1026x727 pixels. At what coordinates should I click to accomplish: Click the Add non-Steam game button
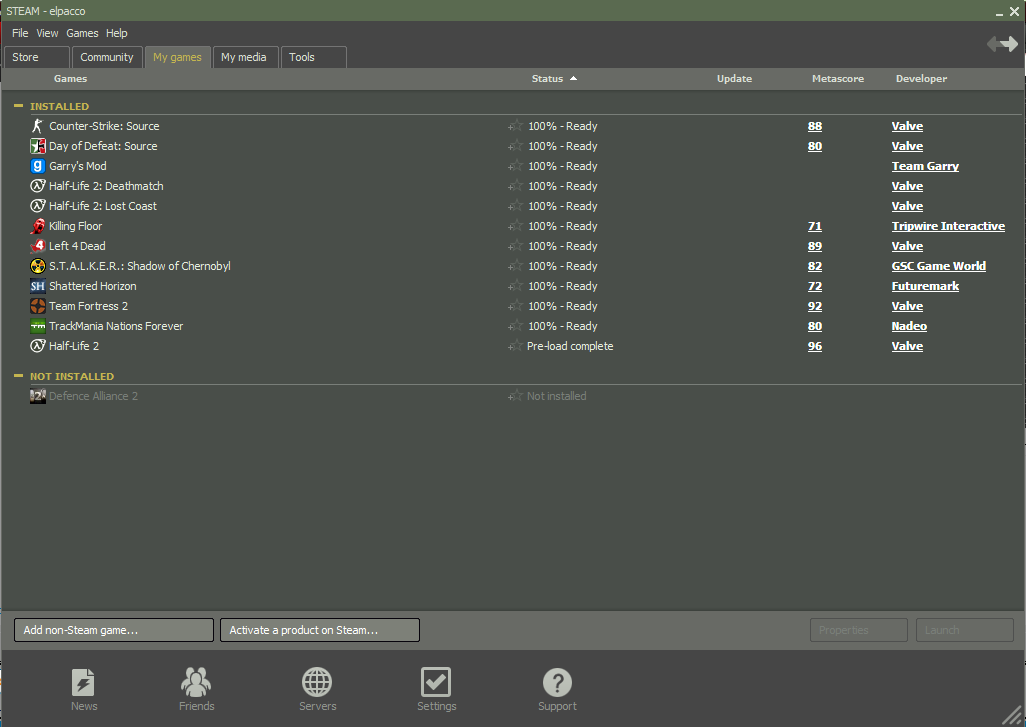114,630
